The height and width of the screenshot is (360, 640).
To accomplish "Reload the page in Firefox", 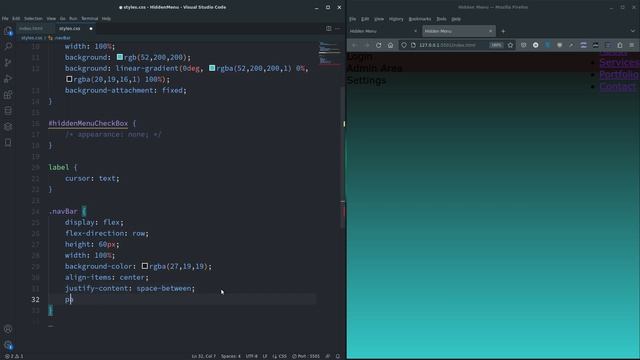I will coord(378,45).
